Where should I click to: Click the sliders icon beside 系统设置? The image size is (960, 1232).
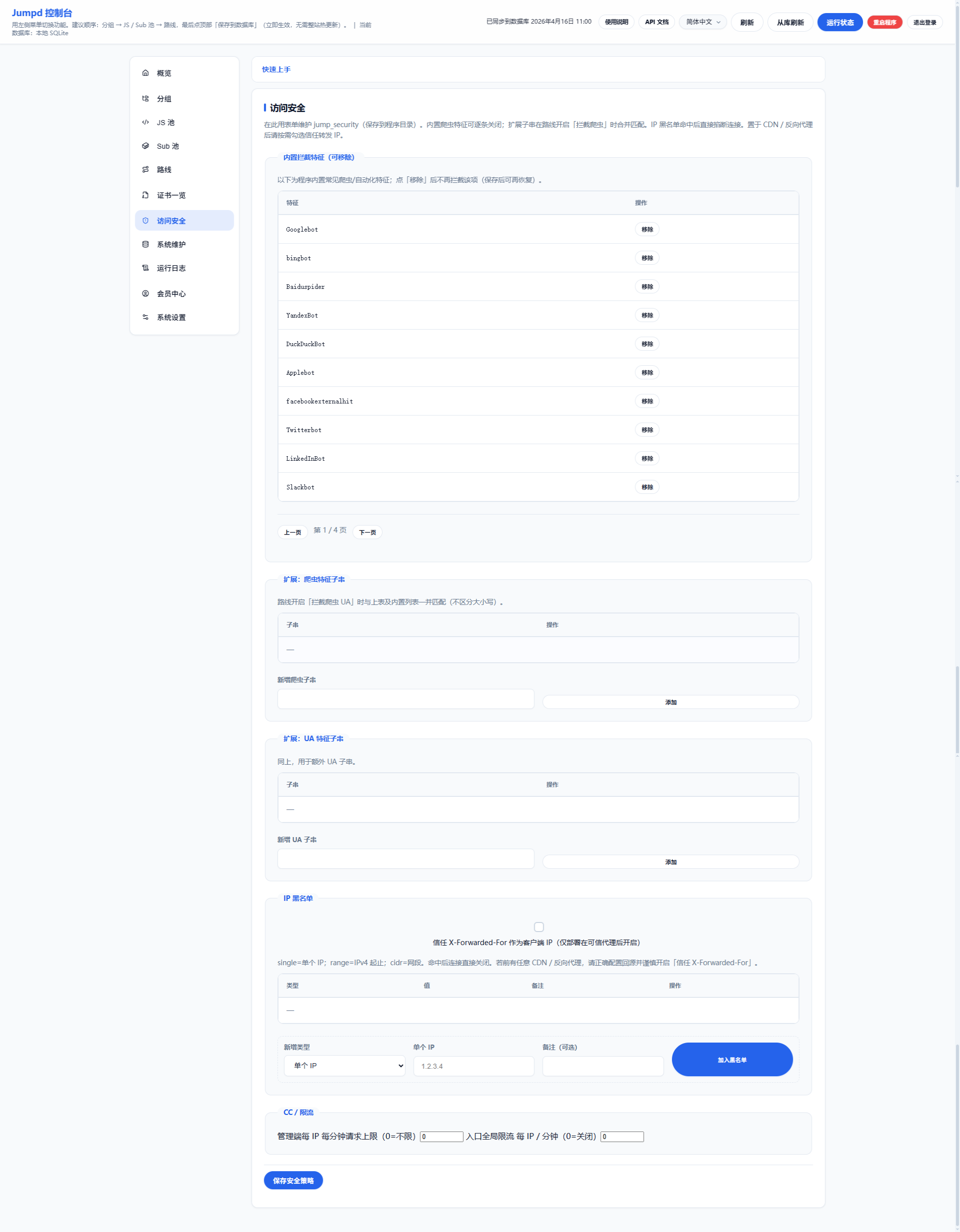pyautogui.click(x=146, y=318)
